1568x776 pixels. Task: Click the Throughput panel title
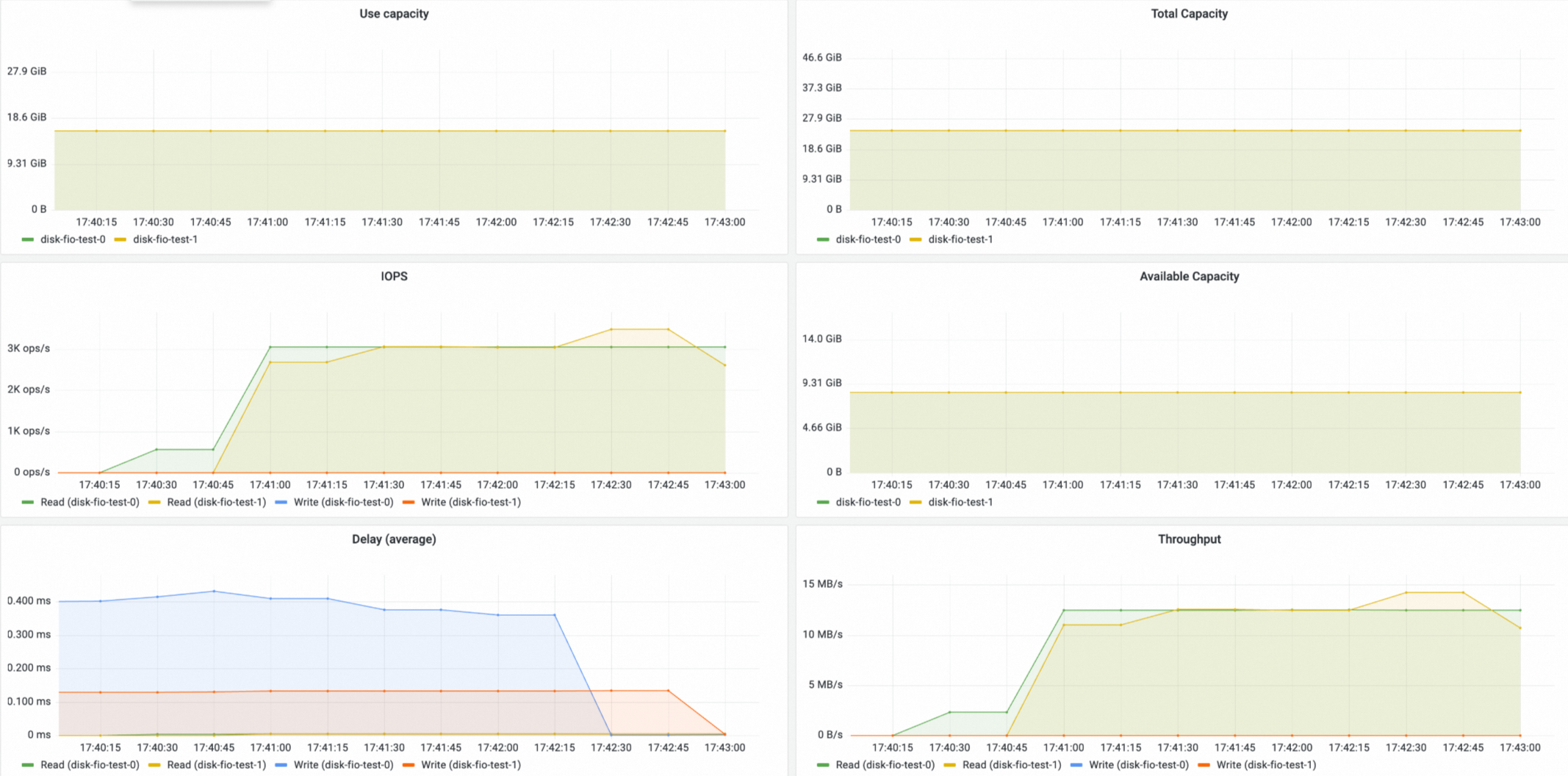click(1189, 539)
